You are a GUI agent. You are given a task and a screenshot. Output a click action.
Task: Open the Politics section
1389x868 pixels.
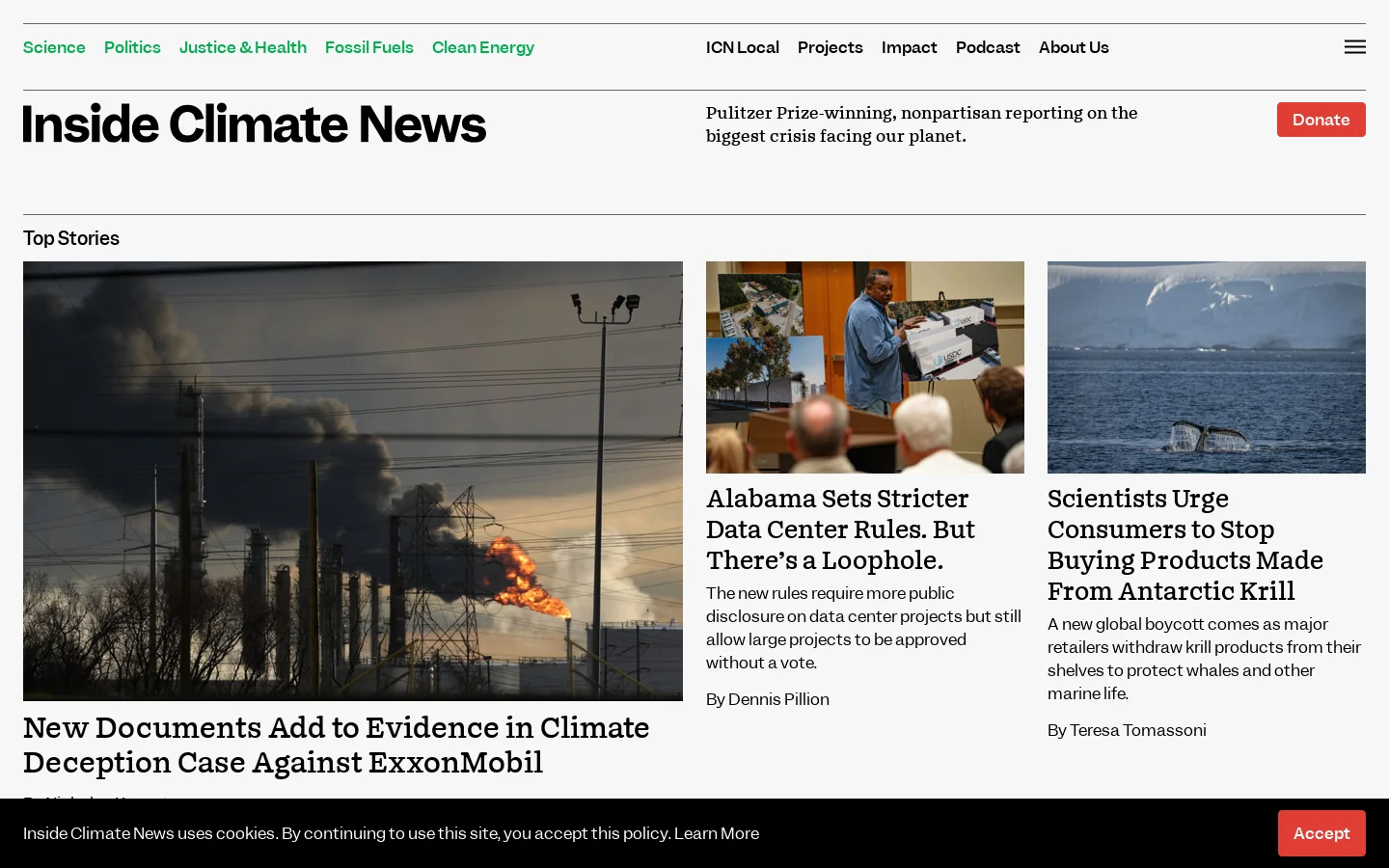(132, 47)
